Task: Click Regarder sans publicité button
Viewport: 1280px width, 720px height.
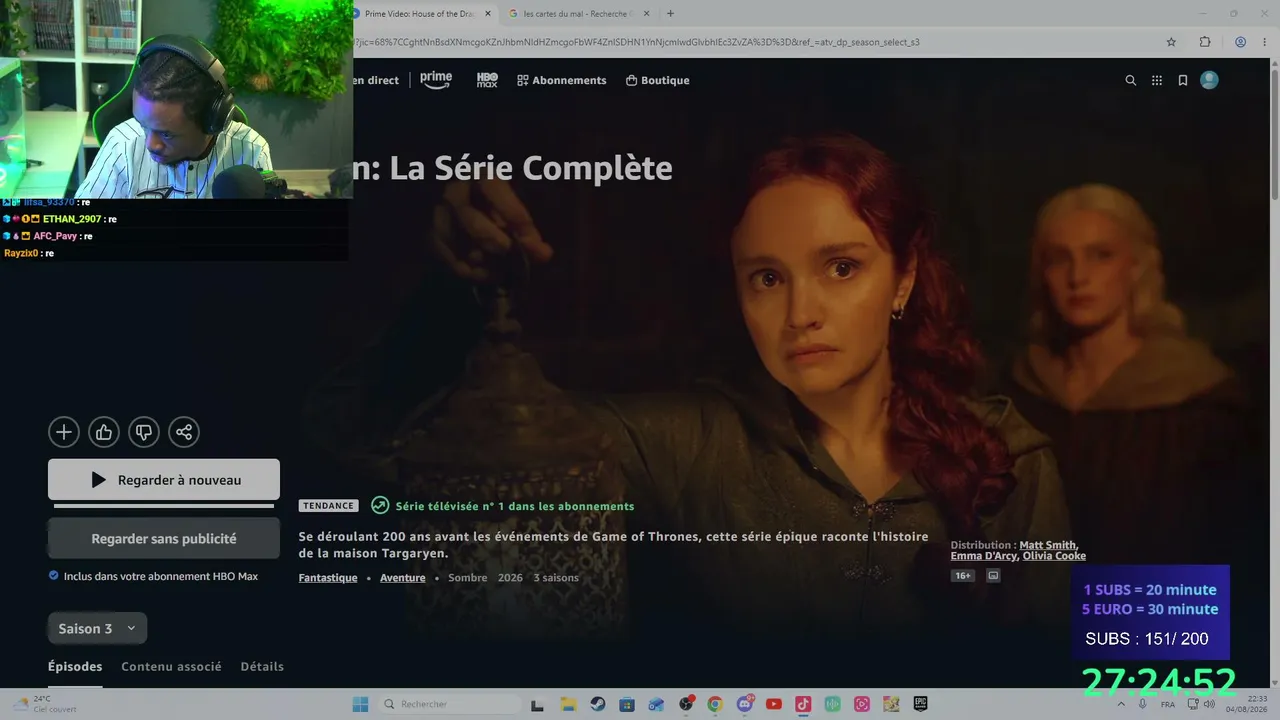Action: [164, 538]
